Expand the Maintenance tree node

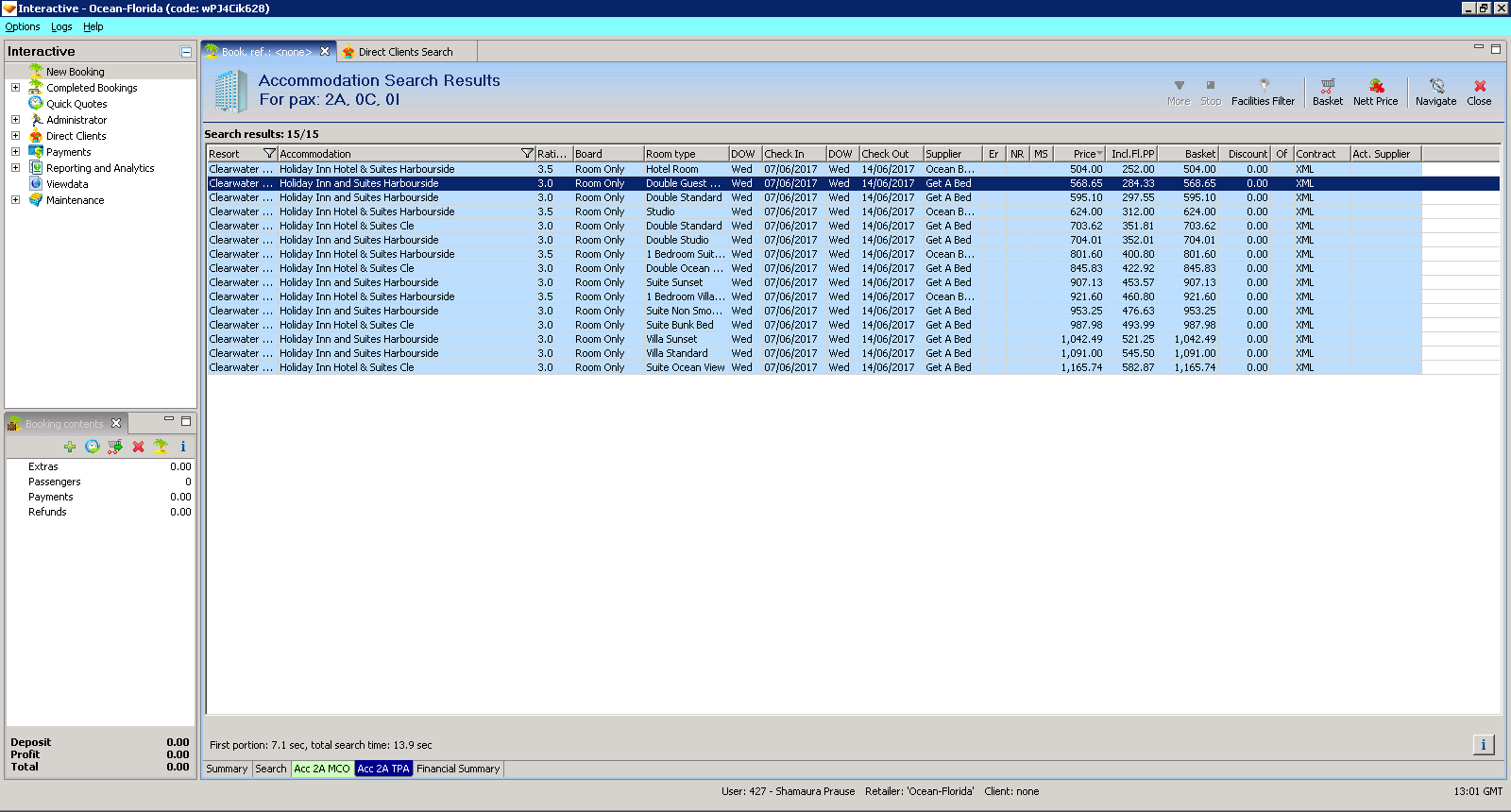(15, 200)
